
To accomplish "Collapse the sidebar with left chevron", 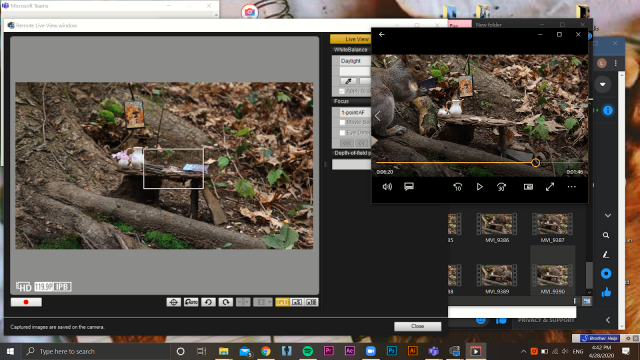I will (x=608, y=320).
